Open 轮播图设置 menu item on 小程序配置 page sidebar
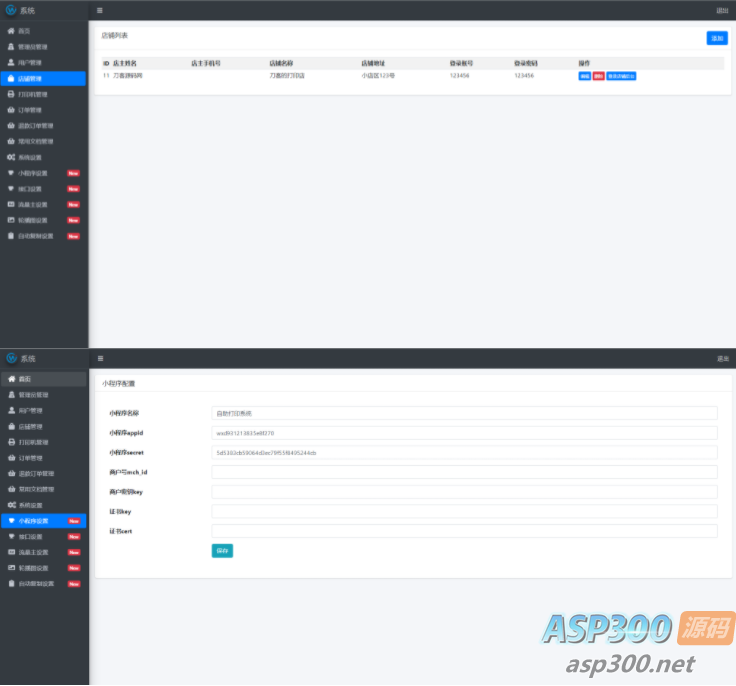The image size is (736, 686). (x=36, y=568)
